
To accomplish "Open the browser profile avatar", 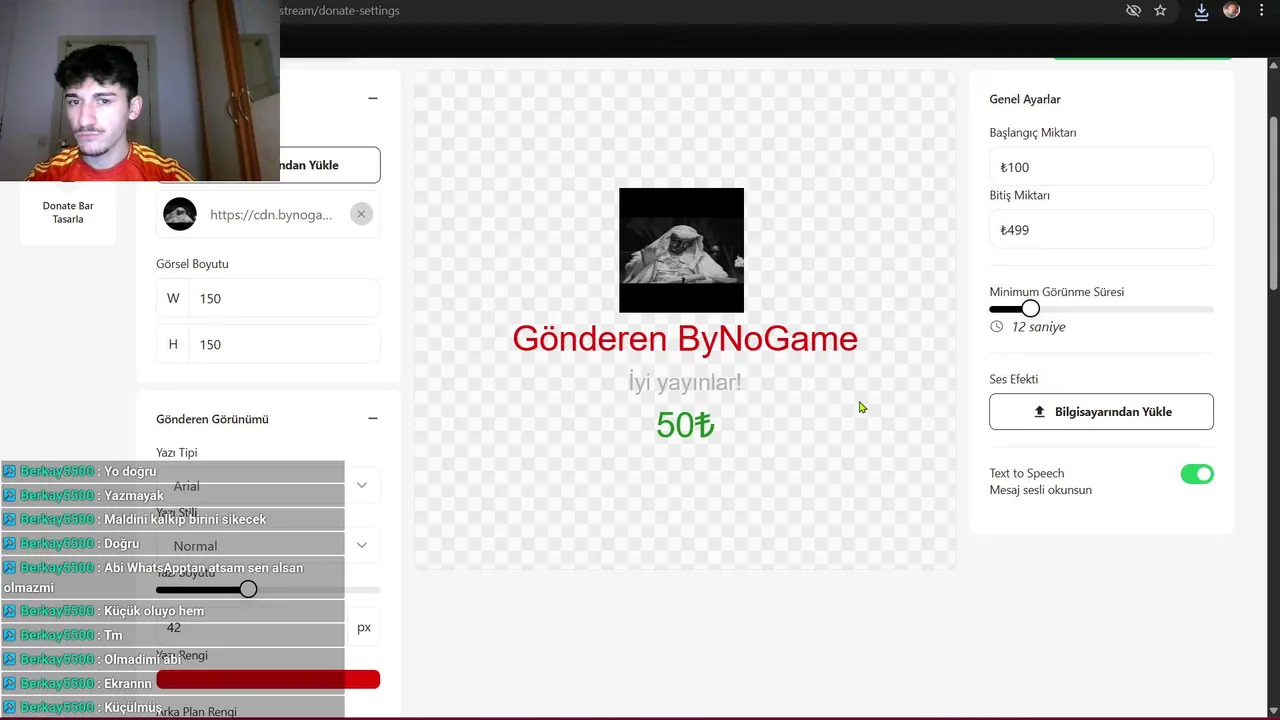I will pyautogui.click(x=1231, y=10).
